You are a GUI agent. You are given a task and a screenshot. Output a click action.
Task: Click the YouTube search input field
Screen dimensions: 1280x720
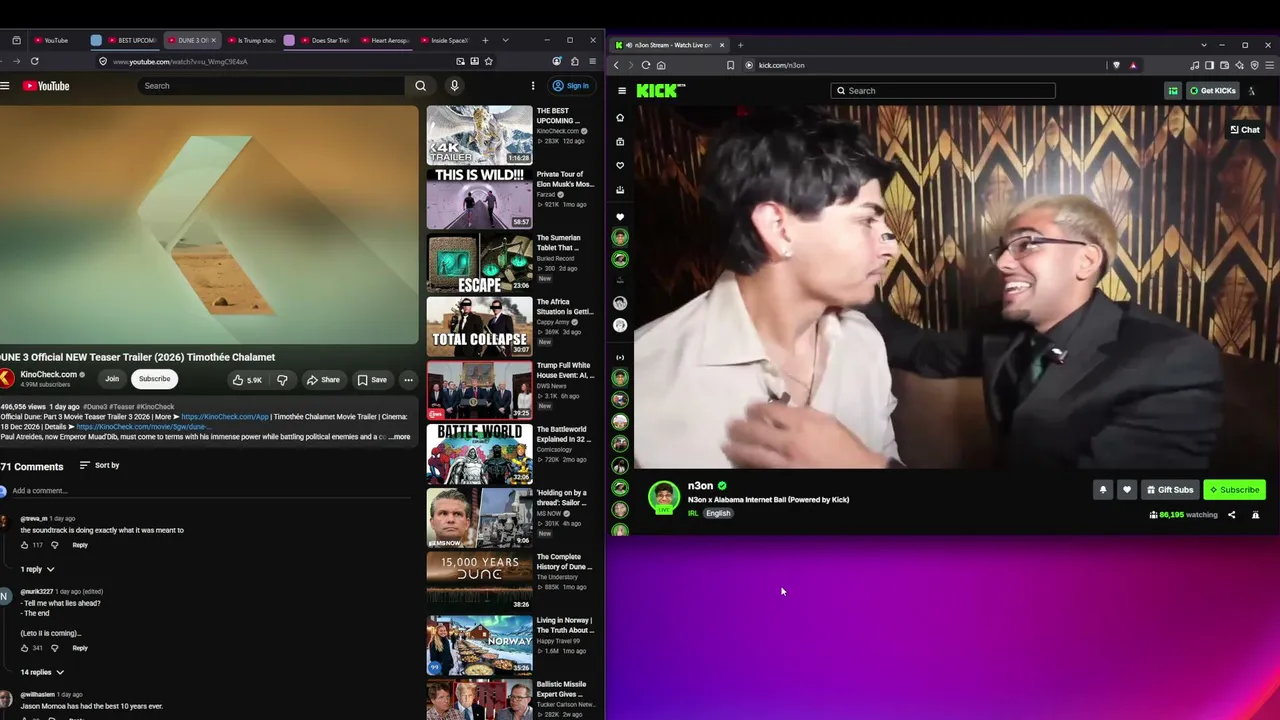click(x=272, y=86)
